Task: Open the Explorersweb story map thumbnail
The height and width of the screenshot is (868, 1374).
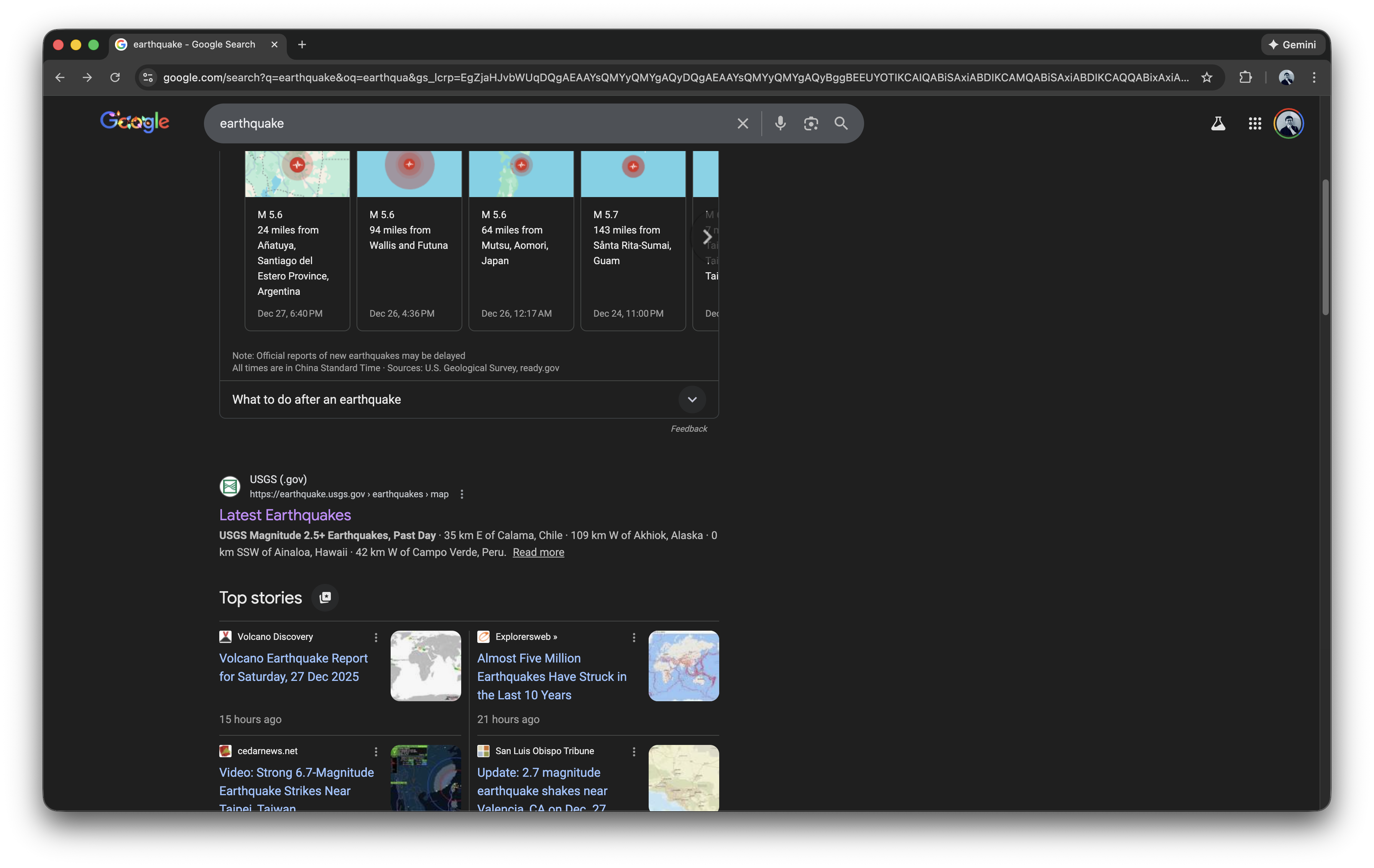Action: (x=684, y=666)
